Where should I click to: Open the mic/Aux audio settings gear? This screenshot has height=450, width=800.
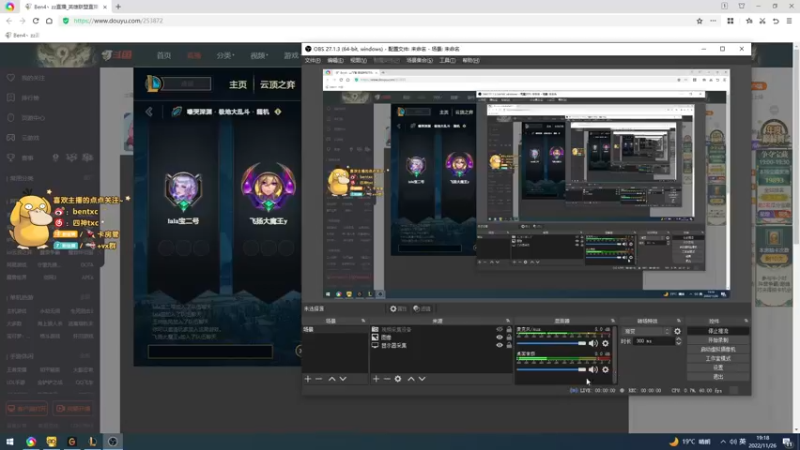tap(606, 343)
